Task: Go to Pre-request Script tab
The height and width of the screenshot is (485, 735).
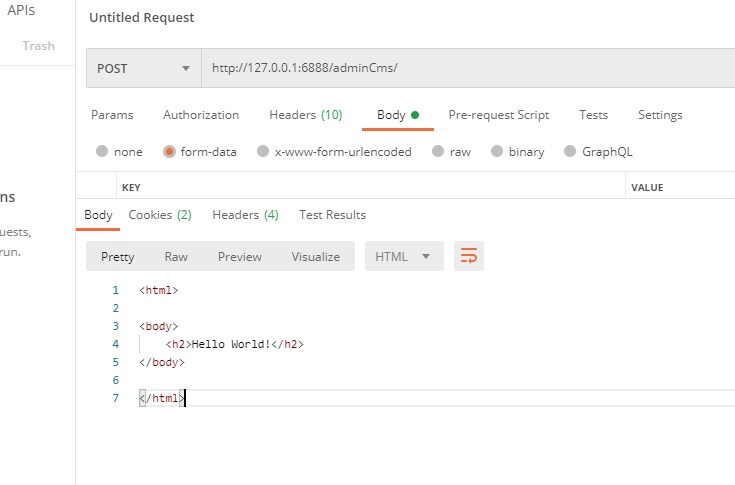Action: (x=498, y=115)
